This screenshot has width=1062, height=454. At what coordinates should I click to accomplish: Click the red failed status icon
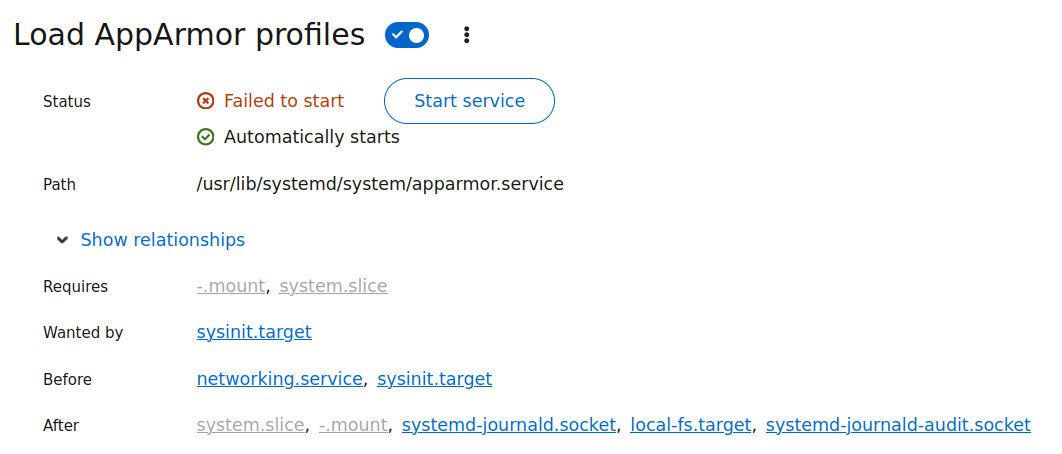coord(206,101)
